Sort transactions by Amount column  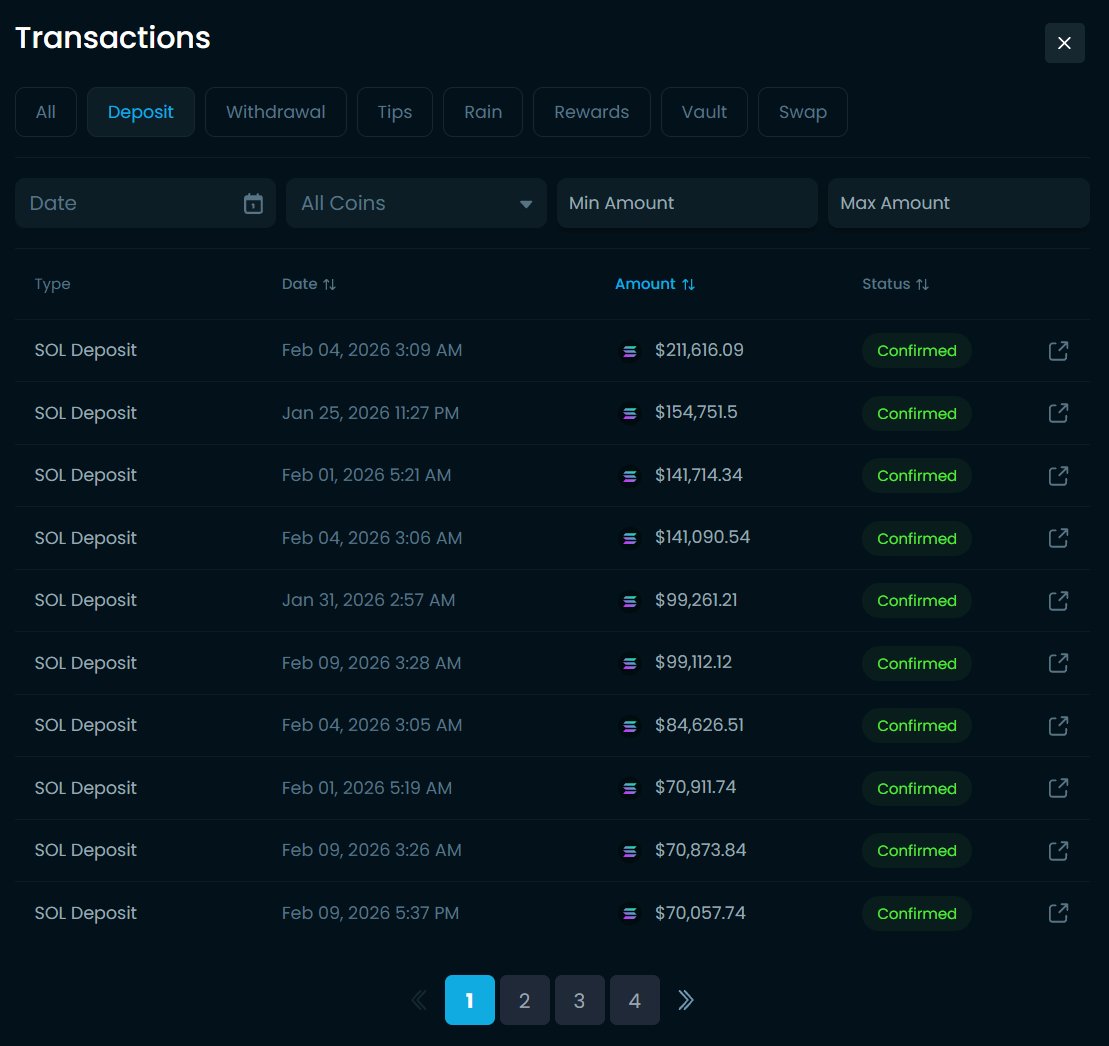coord(655,284)
